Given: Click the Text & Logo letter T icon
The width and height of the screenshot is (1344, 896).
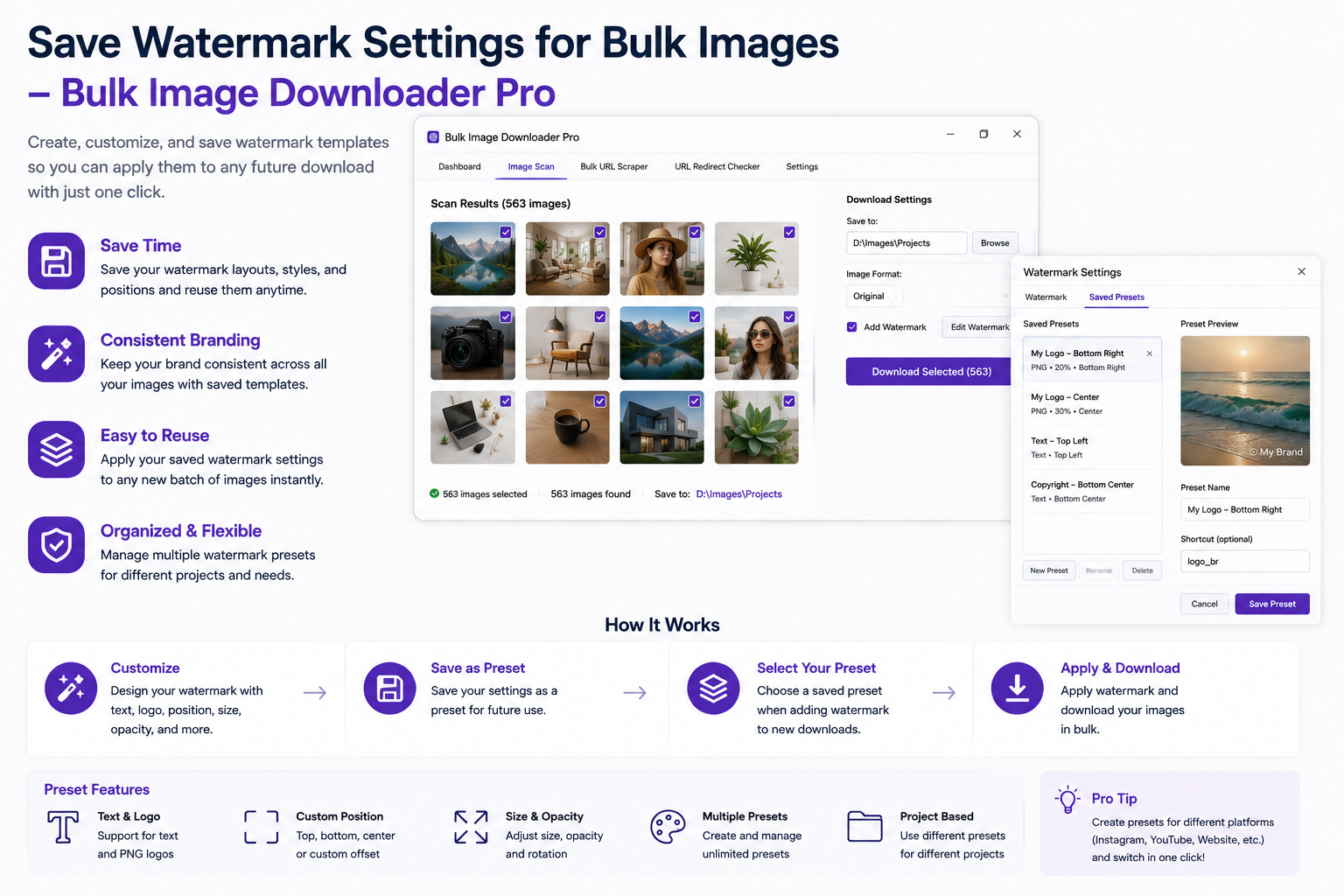Looking at the screenshot, I should coord(63,827).
